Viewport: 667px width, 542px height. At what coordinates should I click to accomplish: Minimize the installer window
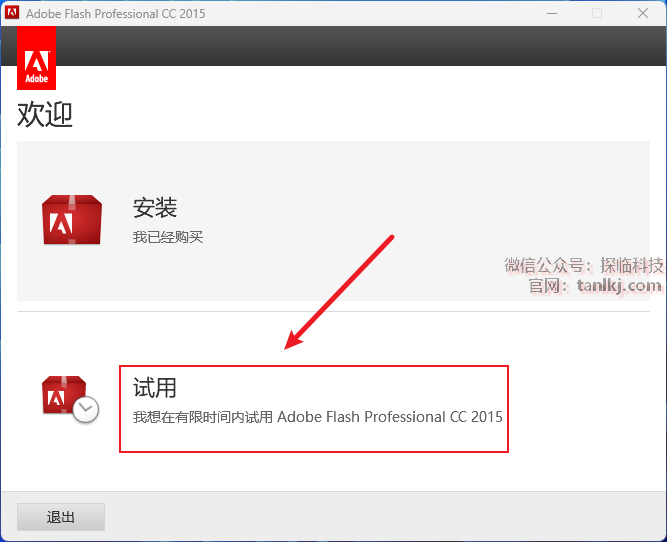coord(551,13)
